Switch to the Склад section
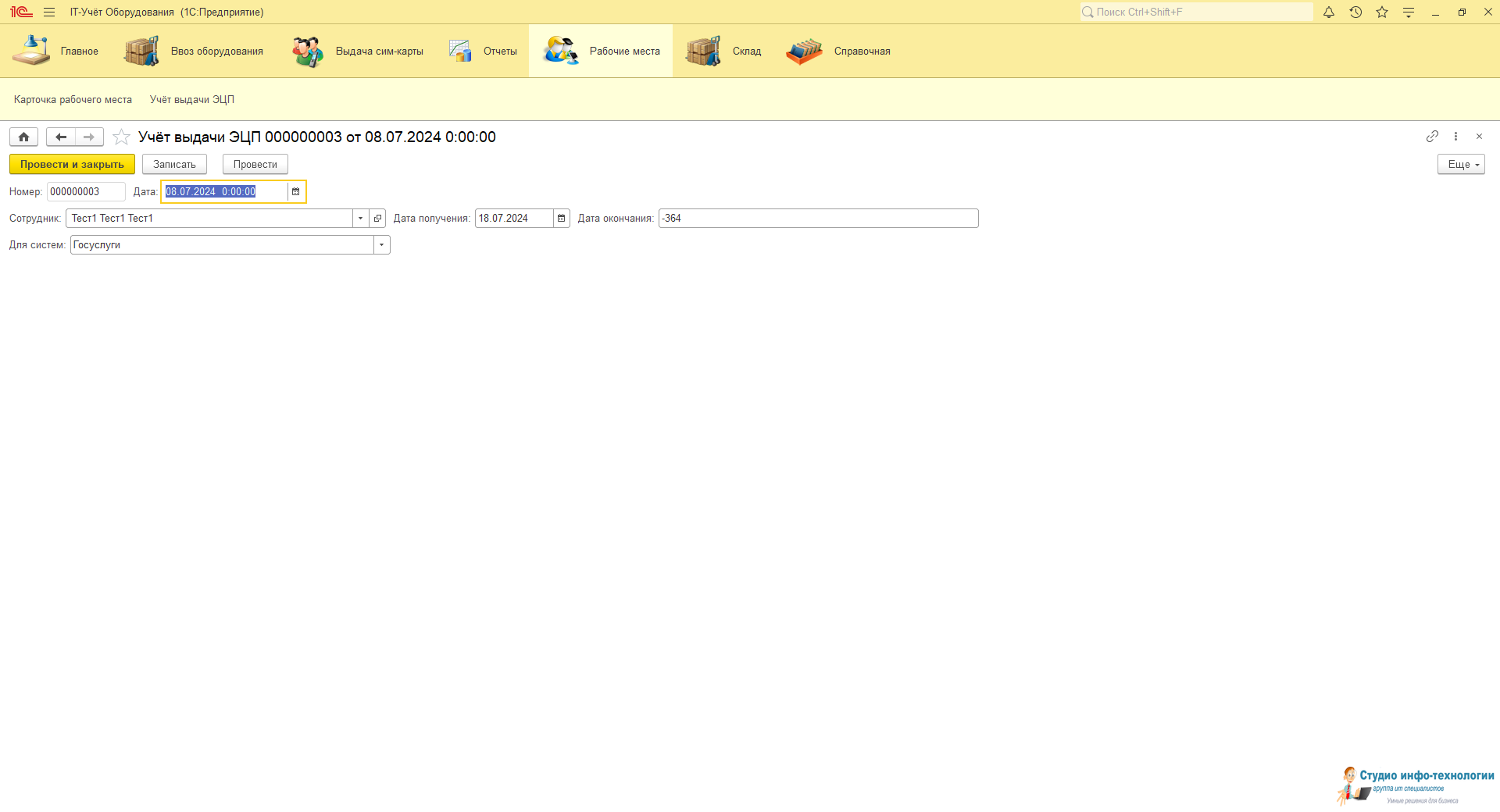The image size is (1500, 812). tap(724, 52)
